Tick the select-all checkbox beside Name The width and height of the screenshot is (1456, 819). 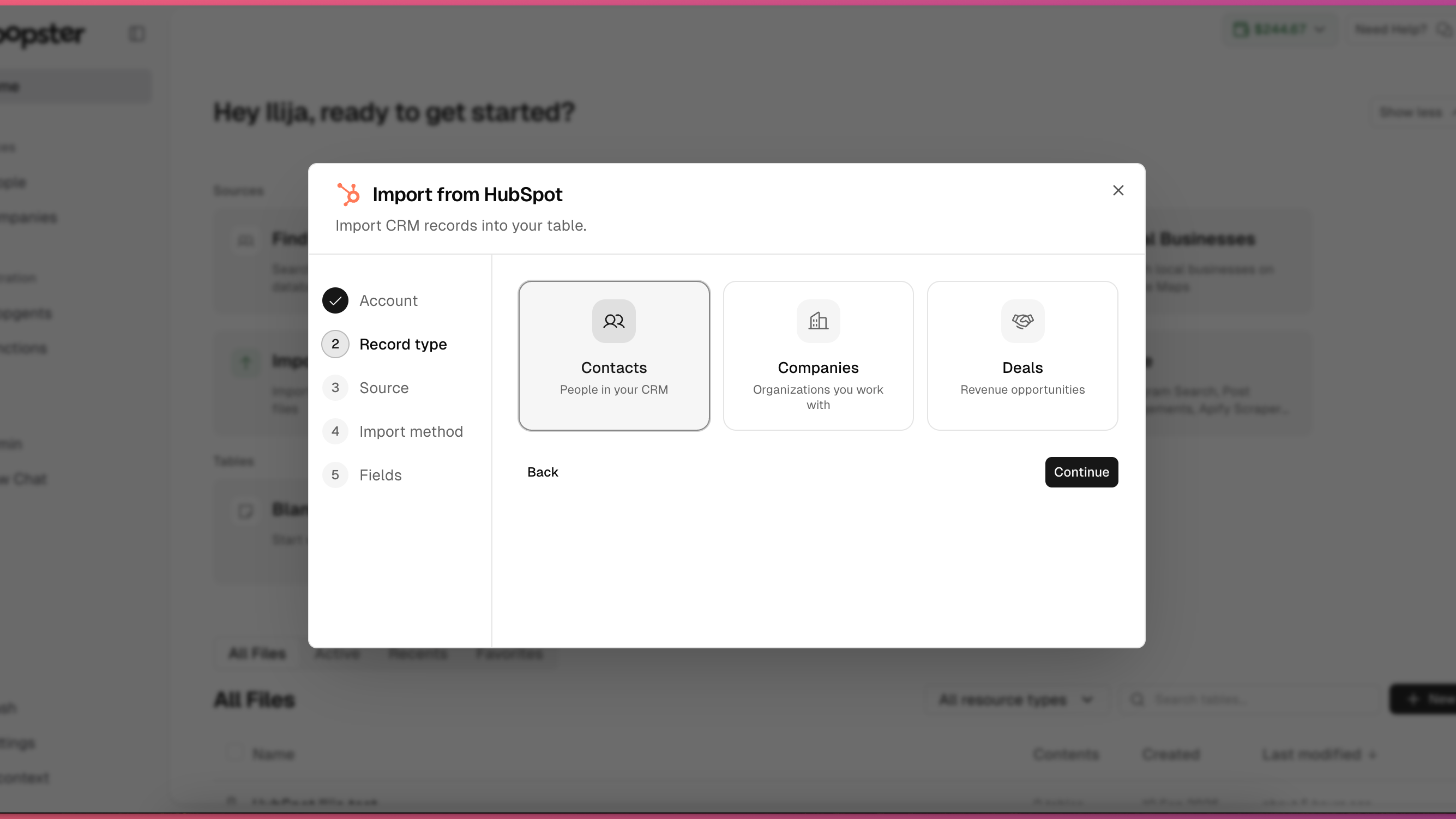pos(234,754)
